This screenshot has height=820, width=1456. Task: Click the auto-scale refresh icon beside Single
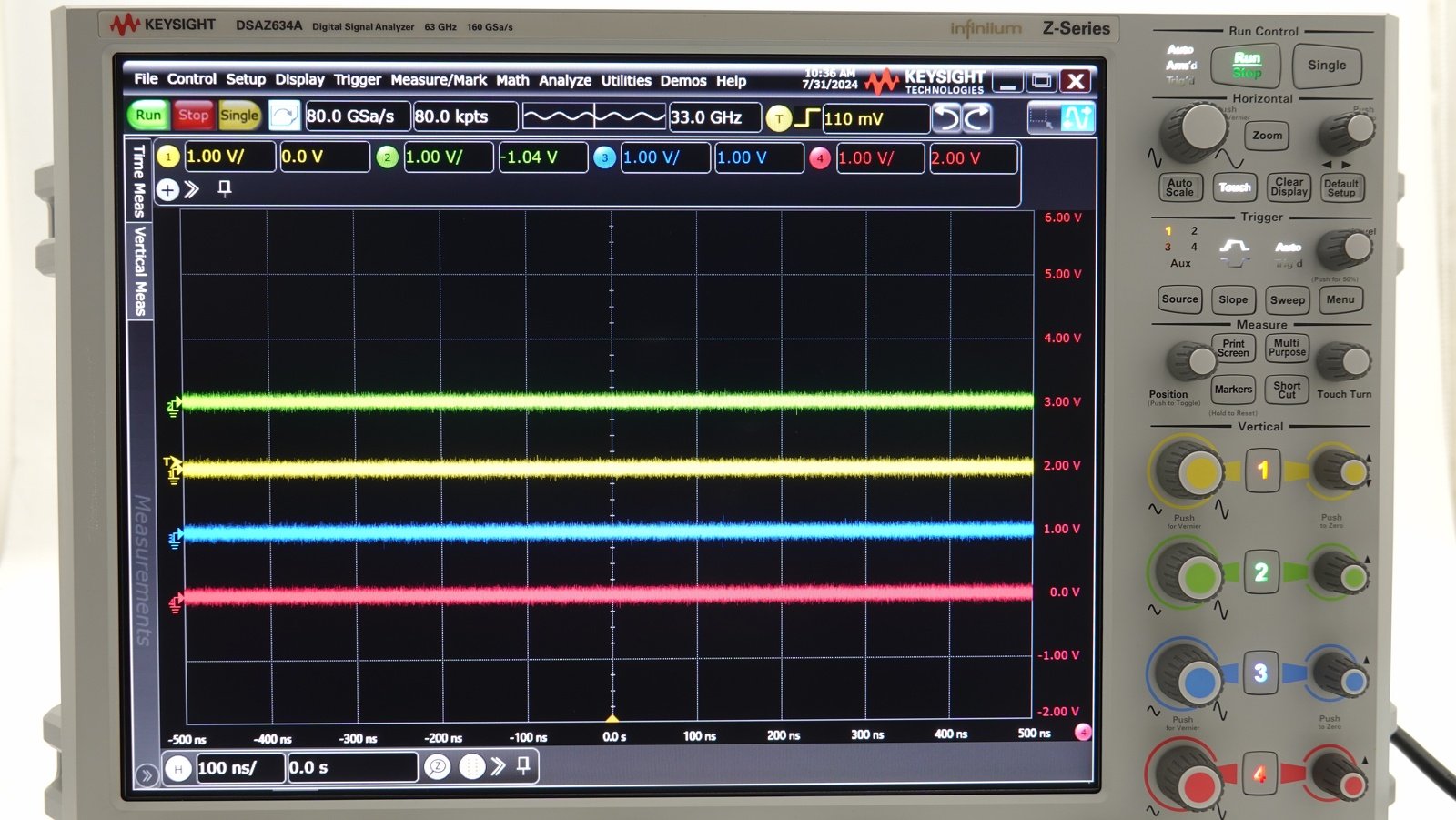(x=284, y=116)
